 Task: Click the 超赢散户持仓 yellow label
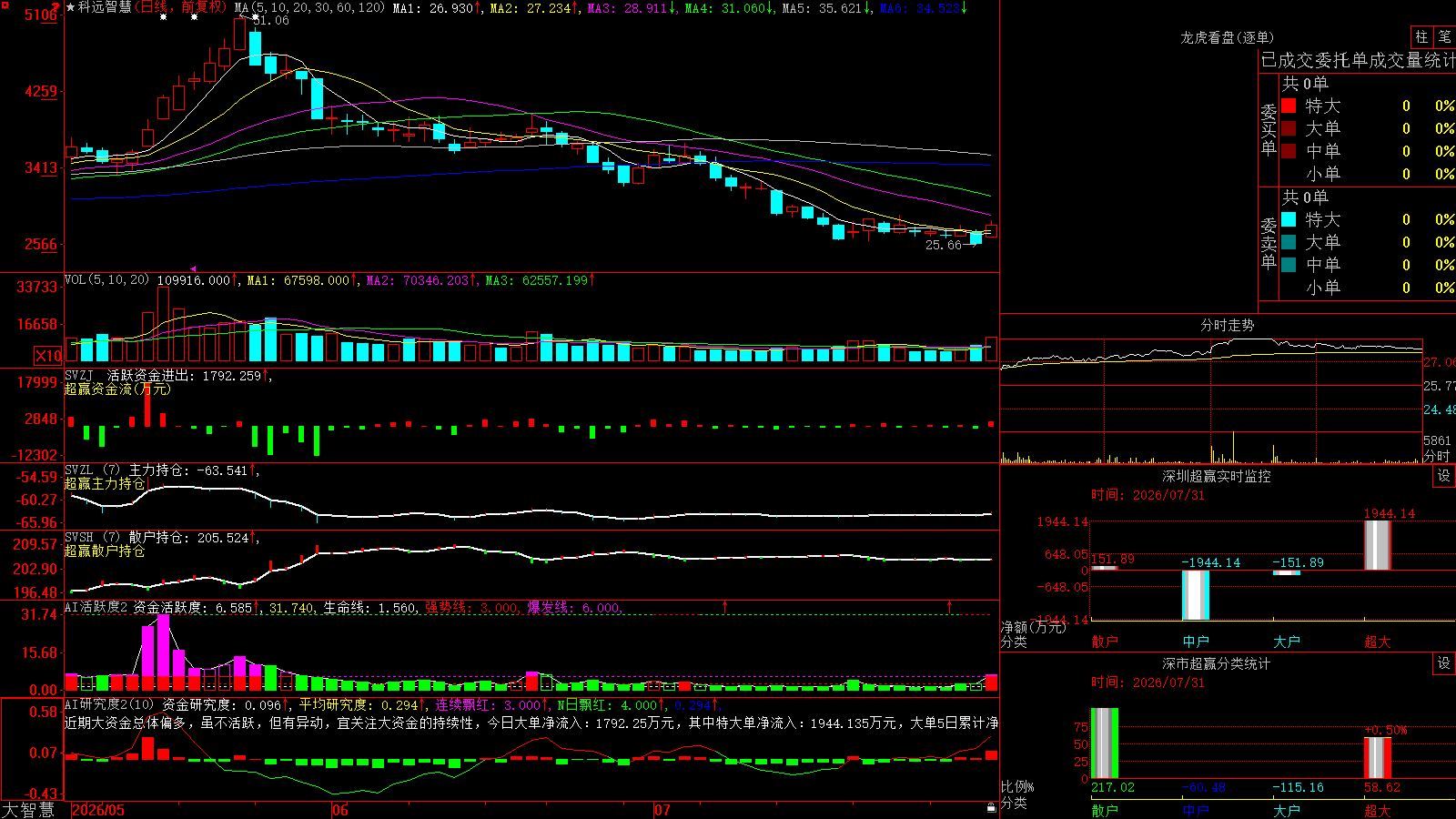pos(105,551)
